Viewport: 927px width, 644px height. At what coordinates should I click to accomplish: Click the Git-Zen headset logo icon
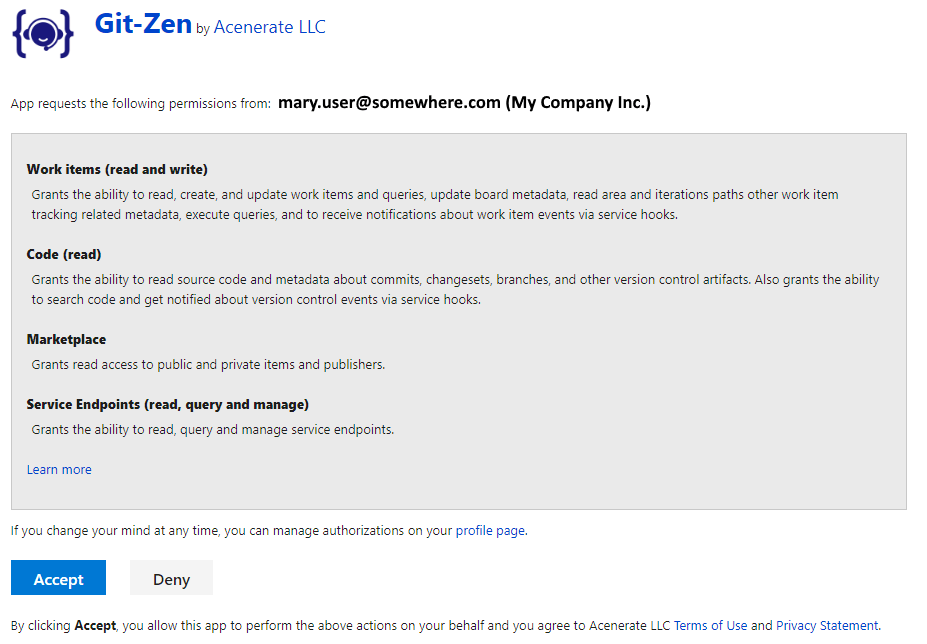point(42,33)
